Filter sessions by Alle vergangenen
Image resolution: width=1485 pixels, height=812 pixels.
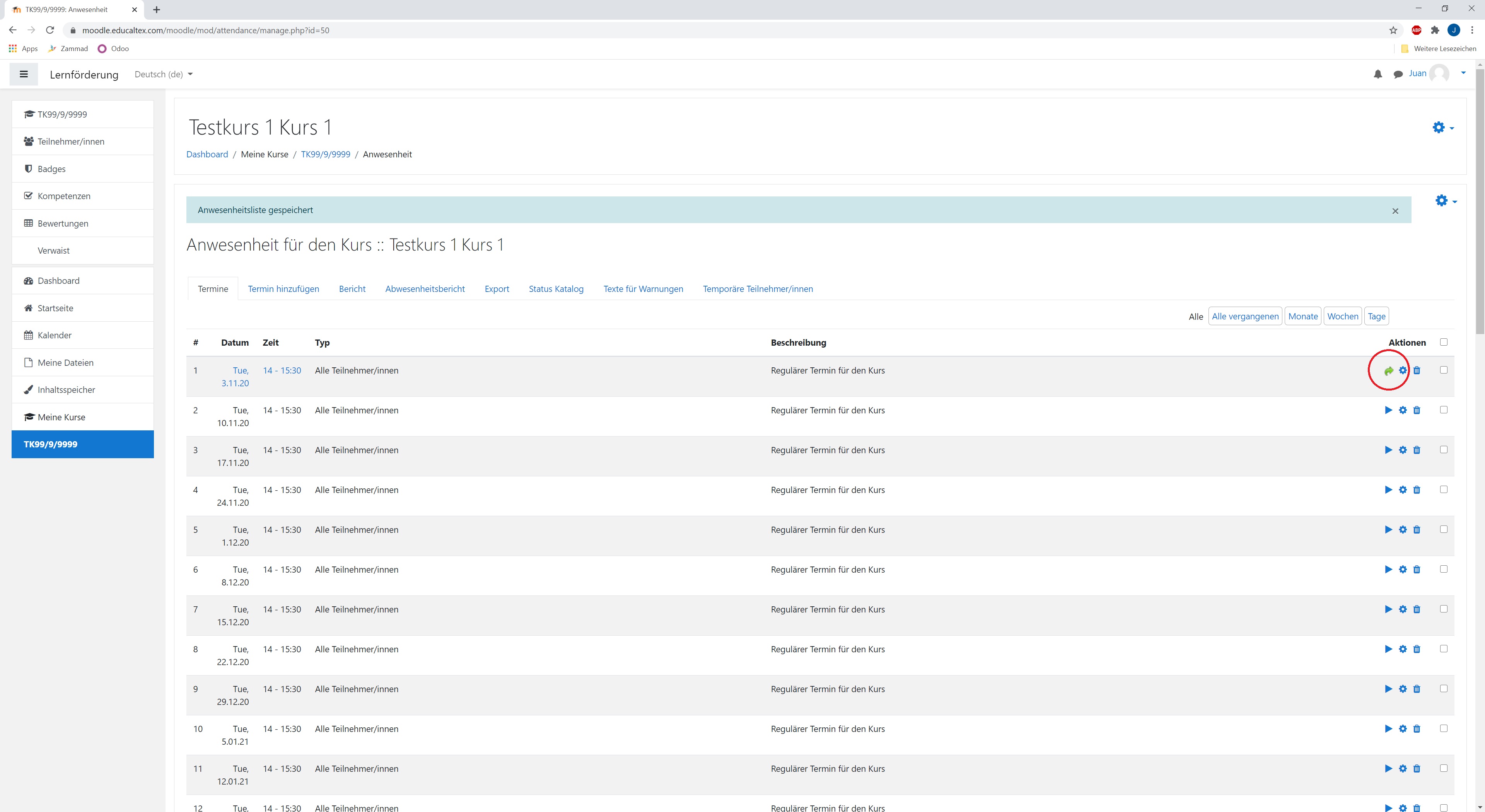1244,316
